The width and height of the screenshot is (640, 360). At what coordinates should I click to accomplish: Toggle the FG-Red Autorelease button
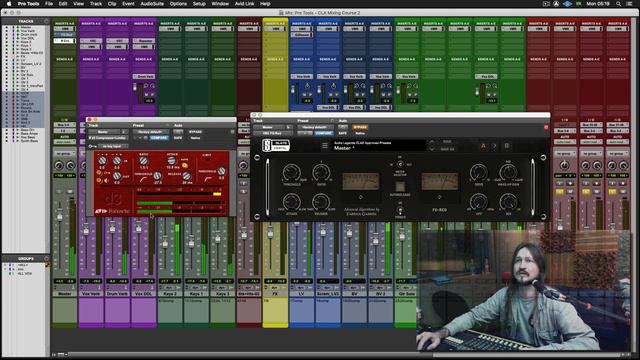coord(400,187)
